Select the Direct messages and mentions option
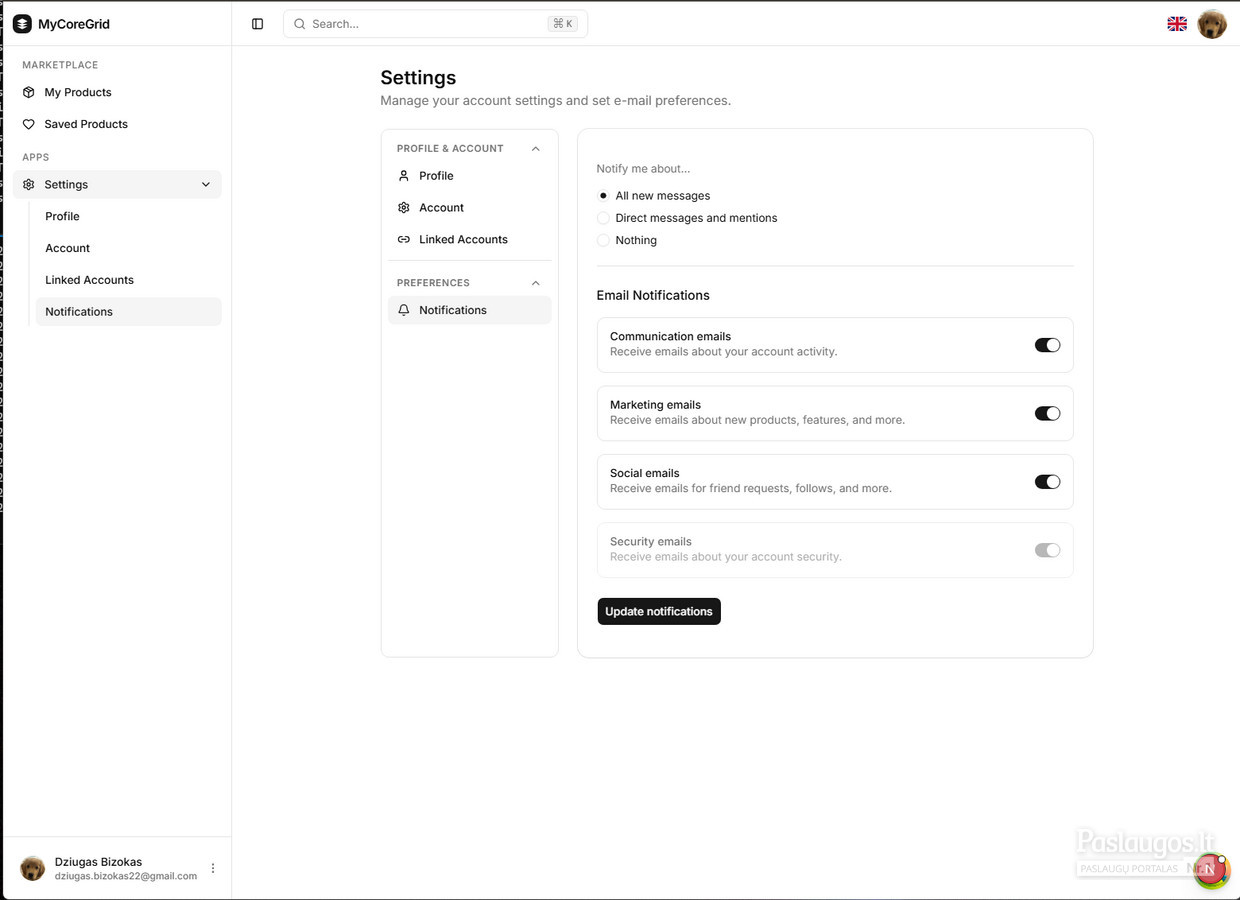Image resolution: width=1240 pixels, height=900 pixels. [x=603, y=218]
